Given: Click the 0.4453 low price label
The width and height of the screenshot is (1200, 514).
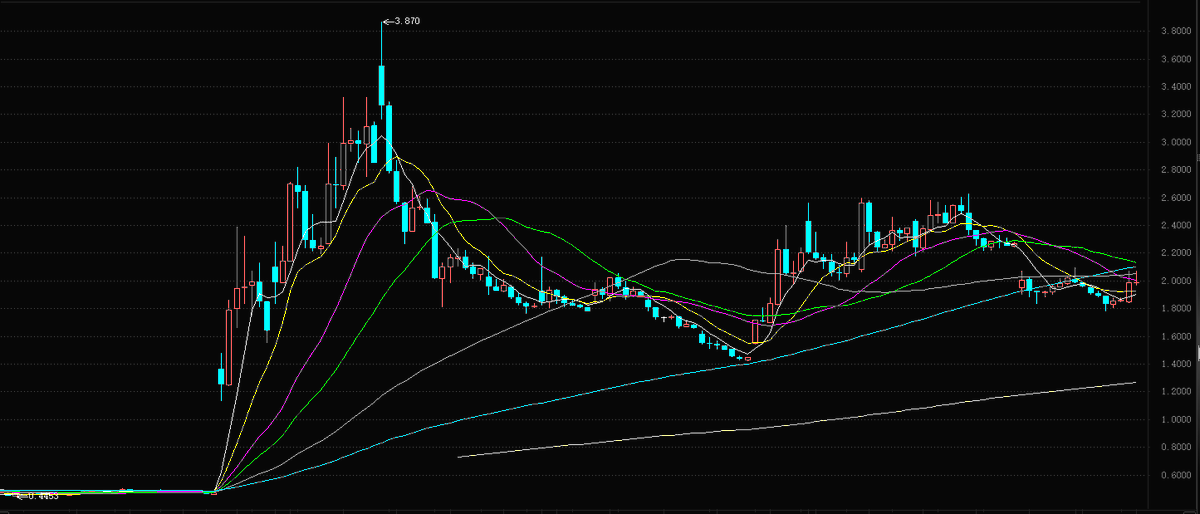Looking at the screenshot, I should (x=43, y=495).
